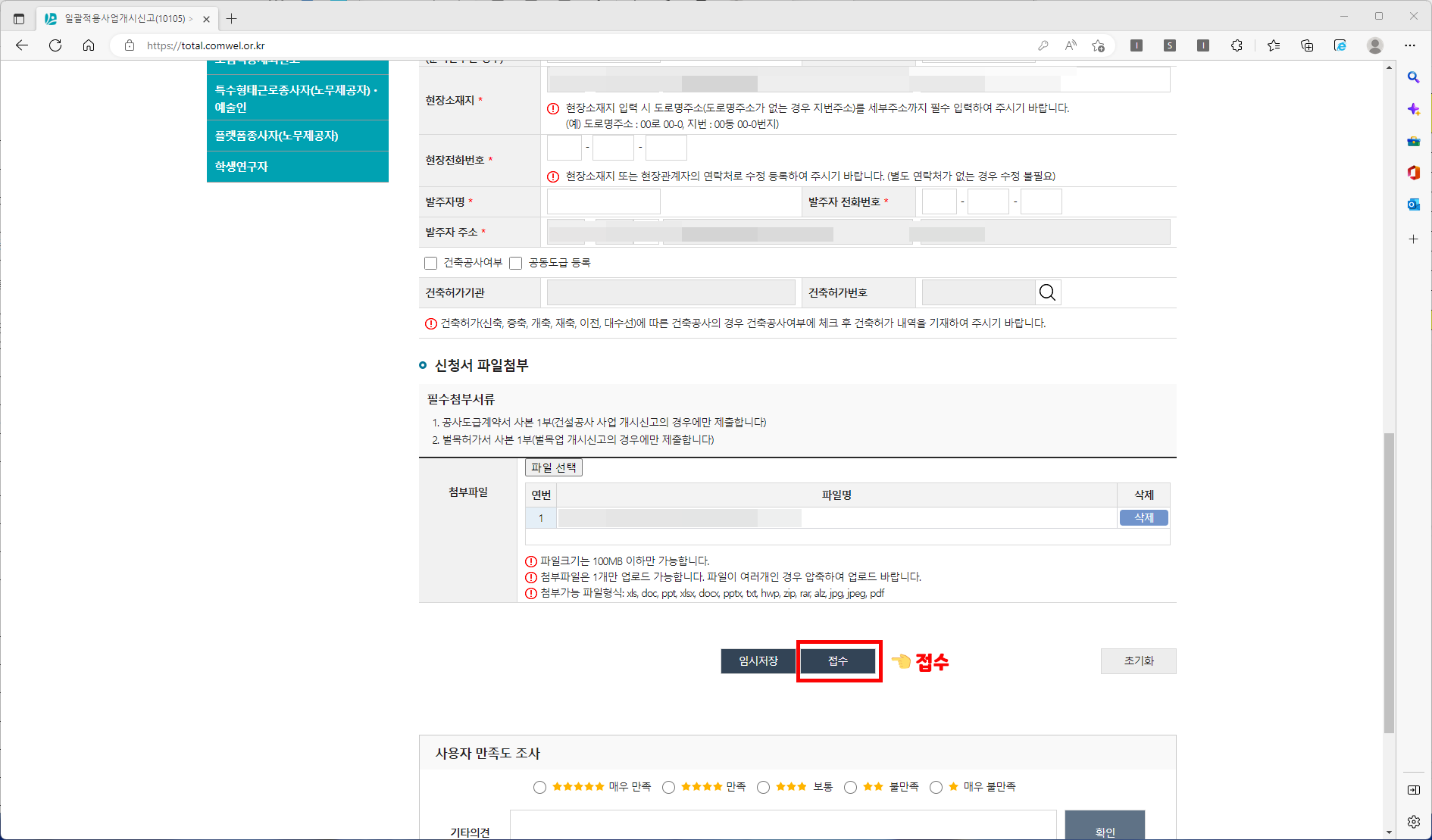Click the 기타의견 text field
Image resolution: width=1432 pixels, height=840 pixels.
[783, 825]
